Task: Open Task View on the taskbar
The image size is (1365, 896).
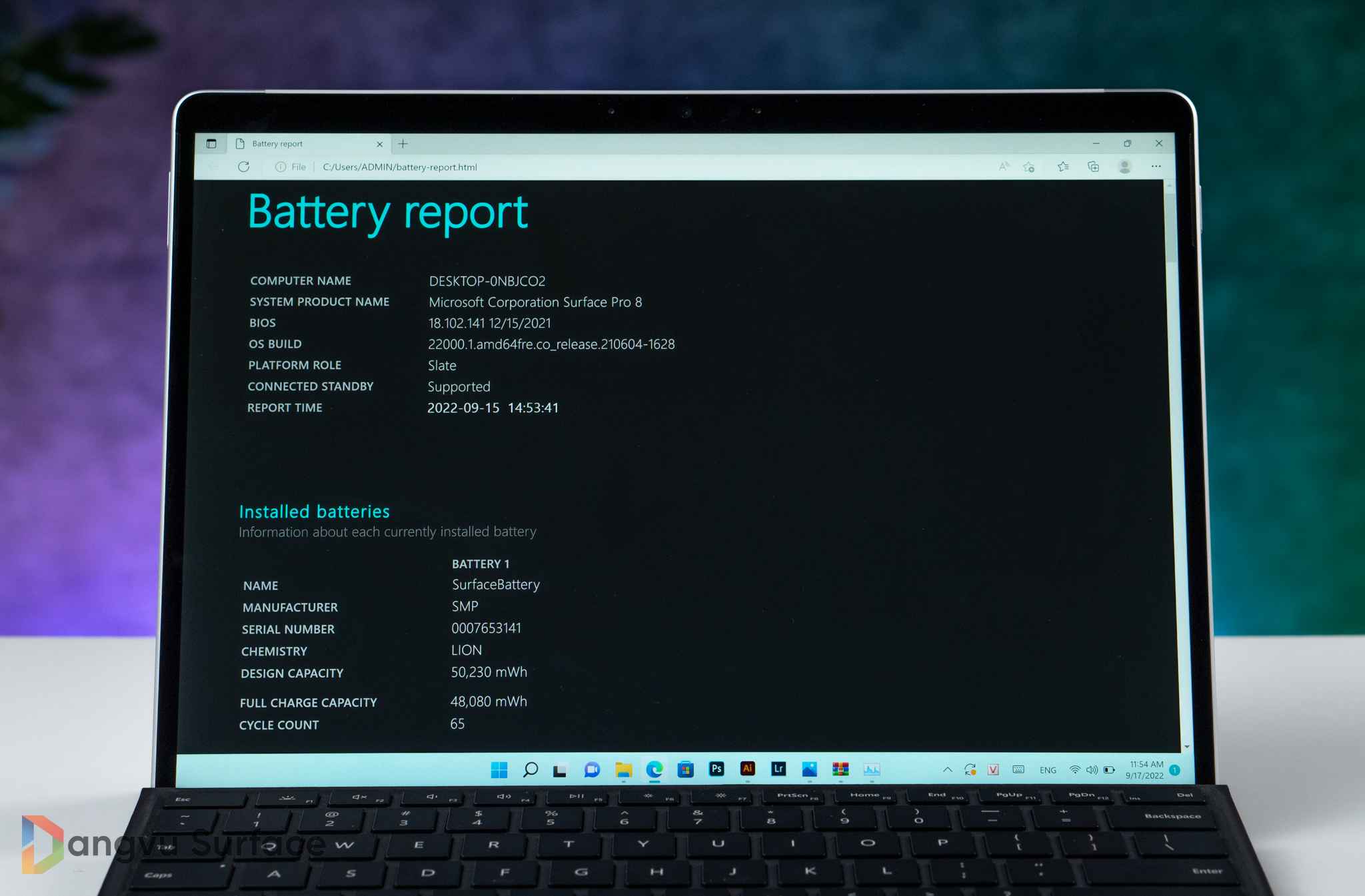Action: 560,771
